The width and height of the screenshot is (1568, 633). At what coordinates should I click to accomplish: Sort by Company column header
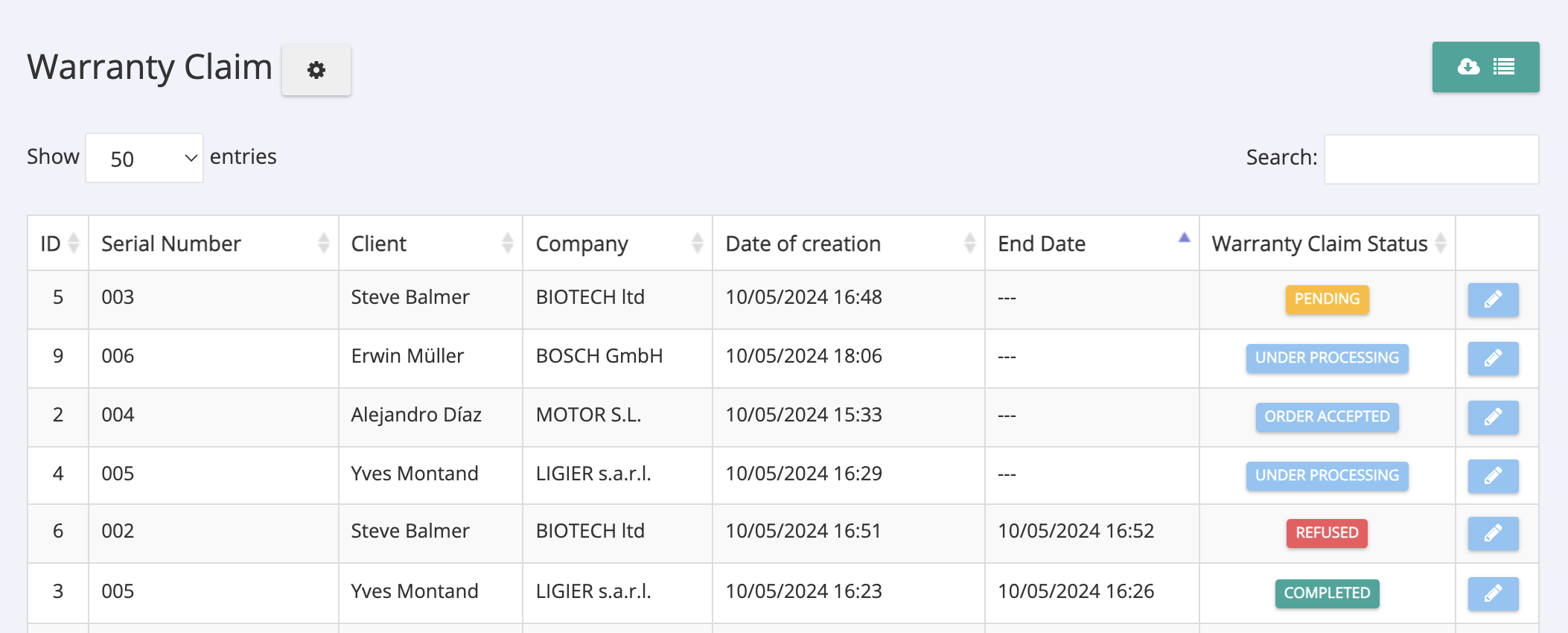click(618, 244)
